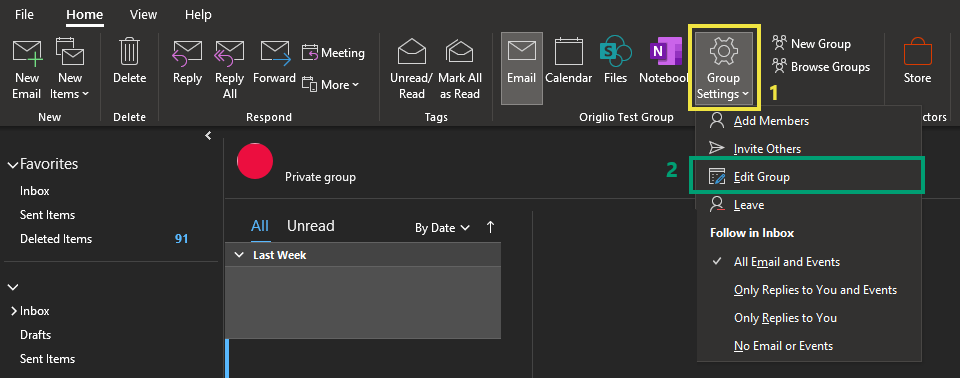Select the group Email view button
This screenshot has height=378, width=960.
[x=522, y=68]
